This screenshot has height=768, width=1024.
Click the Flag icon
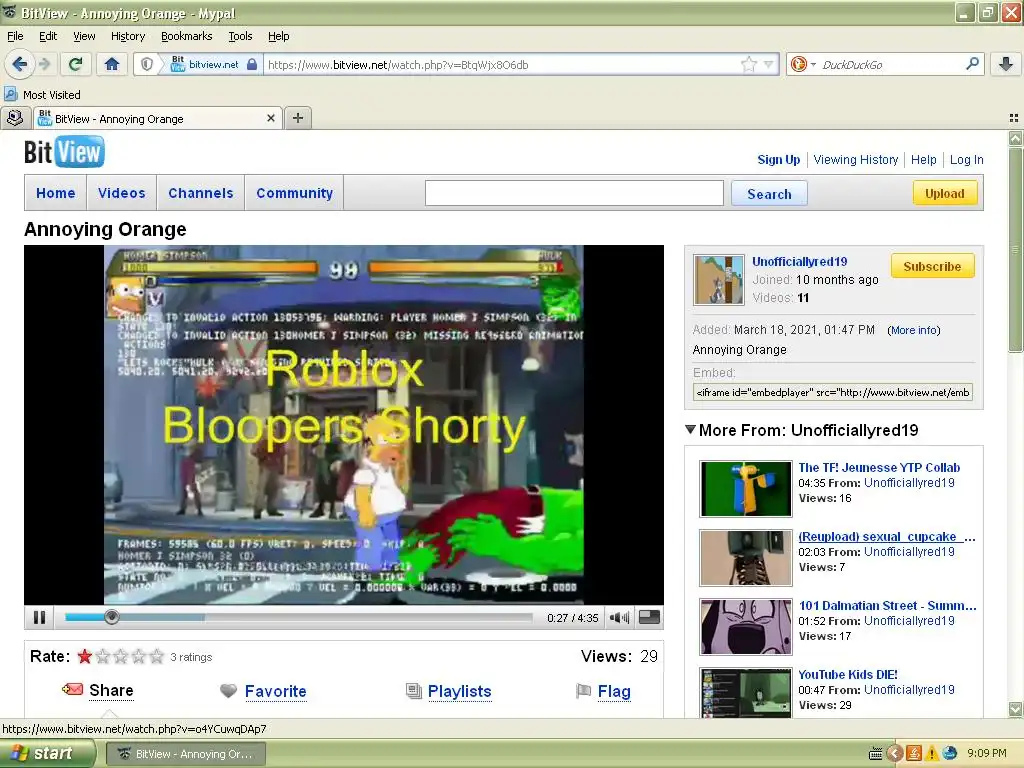pyautogui.click(x=583, y=690)
